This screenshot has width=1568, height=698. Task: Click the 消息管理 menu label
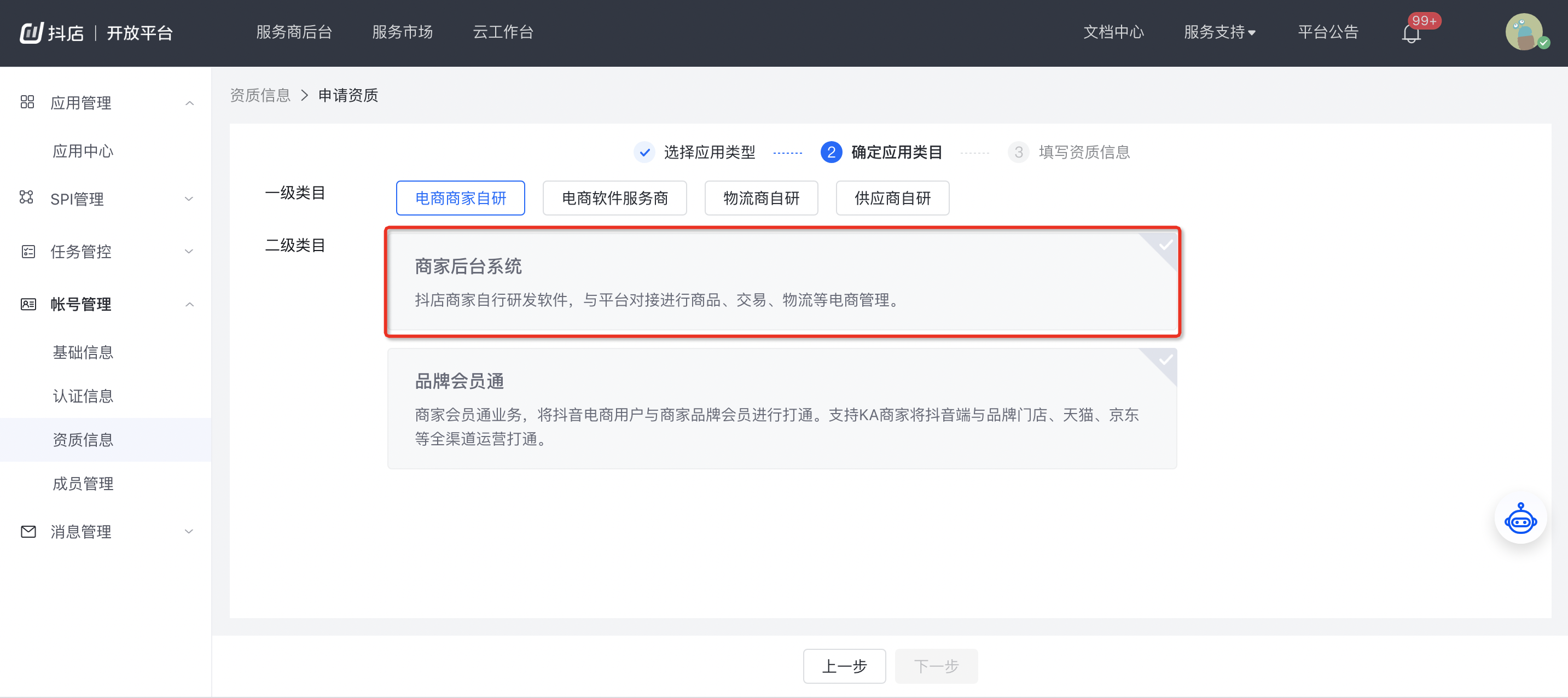(81, 532)
